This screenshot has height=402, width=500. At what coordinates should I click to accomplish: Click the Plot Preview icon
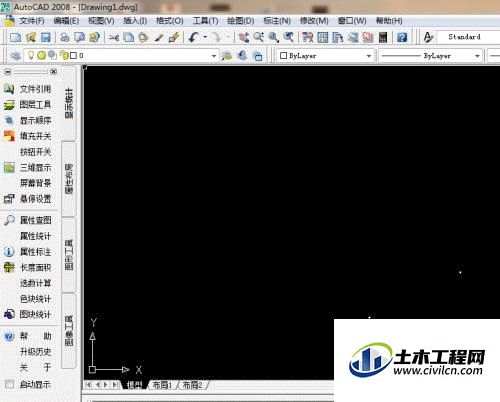79,37
